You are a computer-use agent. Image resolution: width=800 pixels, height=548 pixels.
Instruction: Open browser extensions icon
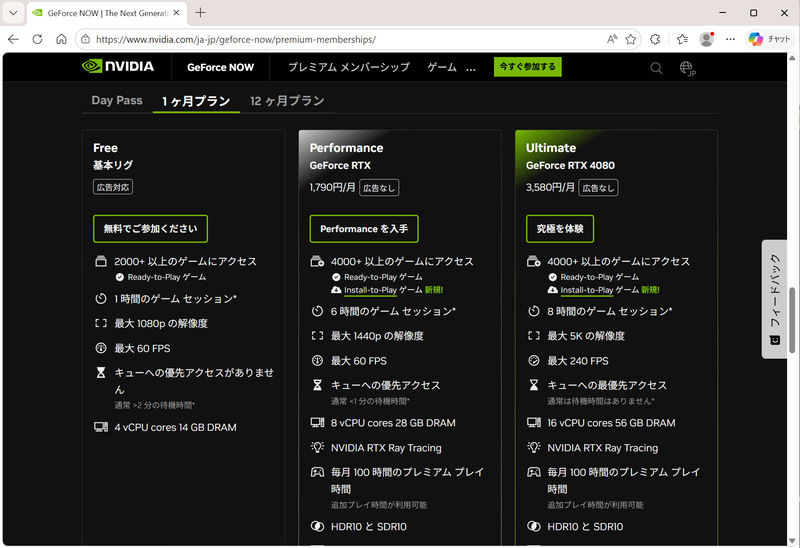pyautogui.click(x=655, y=39)
